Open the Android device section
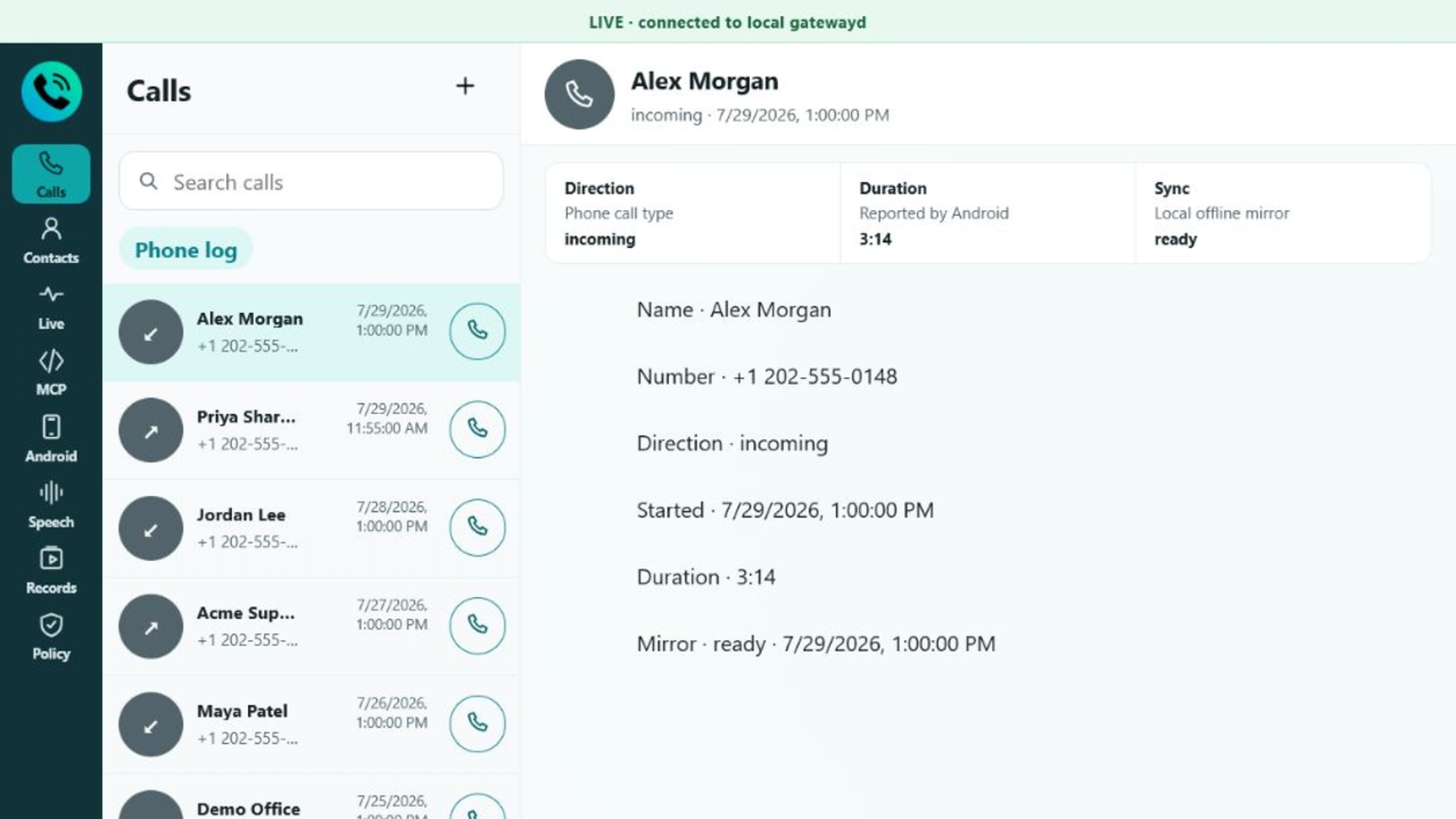1456x819 pixels. pyautogui.click(x=51, y=438)
